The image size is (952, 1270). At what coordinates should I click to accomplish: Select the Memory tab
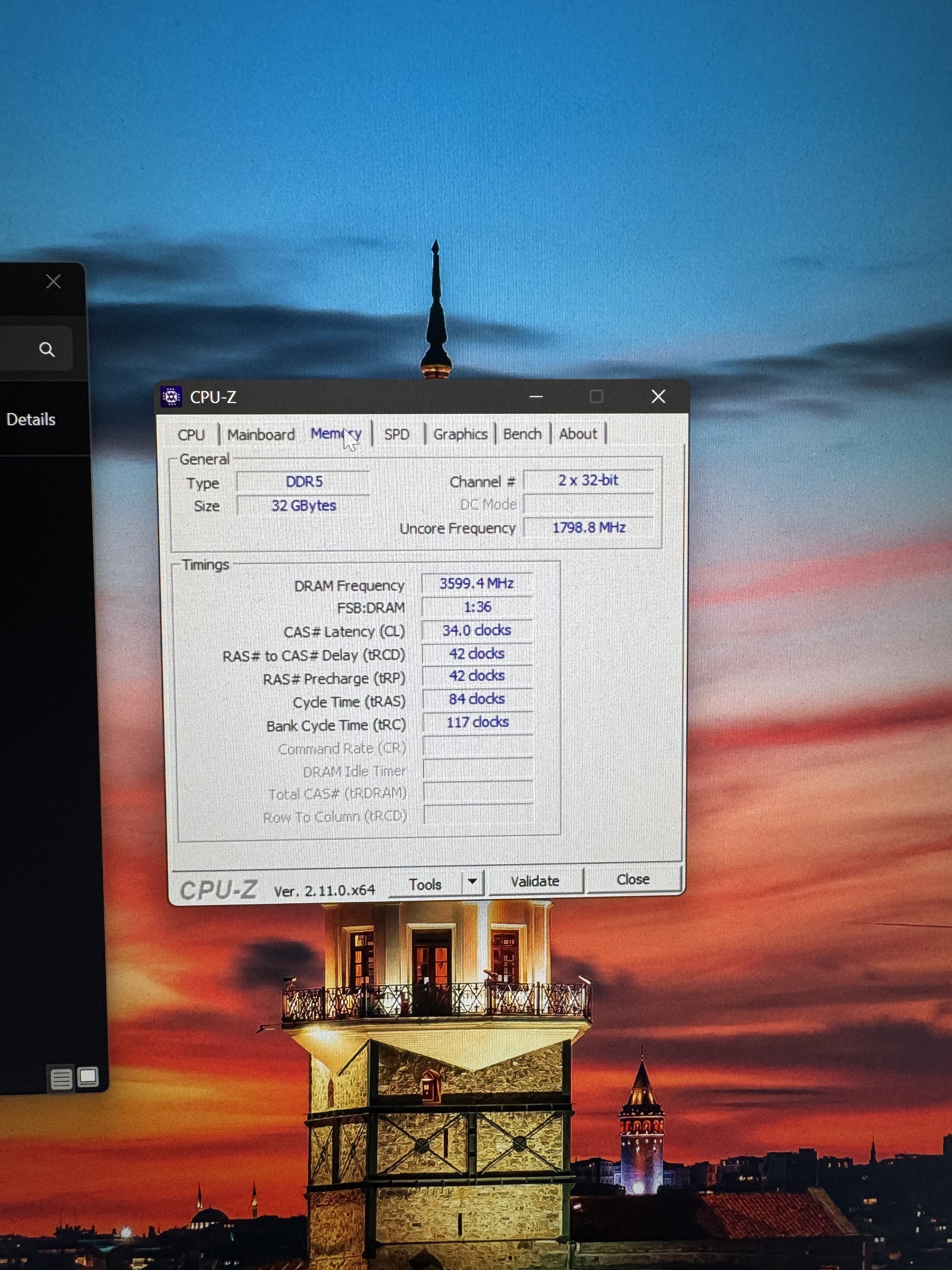click(x=335, y=434)
